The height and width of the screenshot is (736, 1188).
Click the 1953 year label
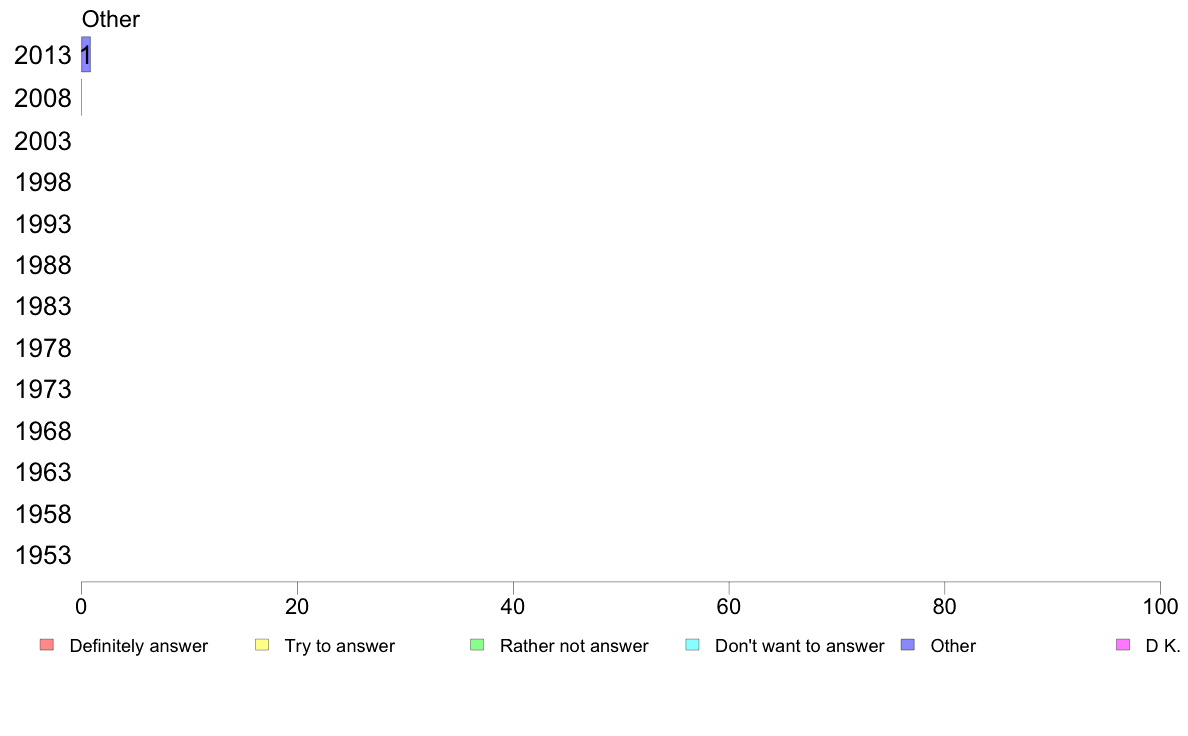(x=42, y=556)
